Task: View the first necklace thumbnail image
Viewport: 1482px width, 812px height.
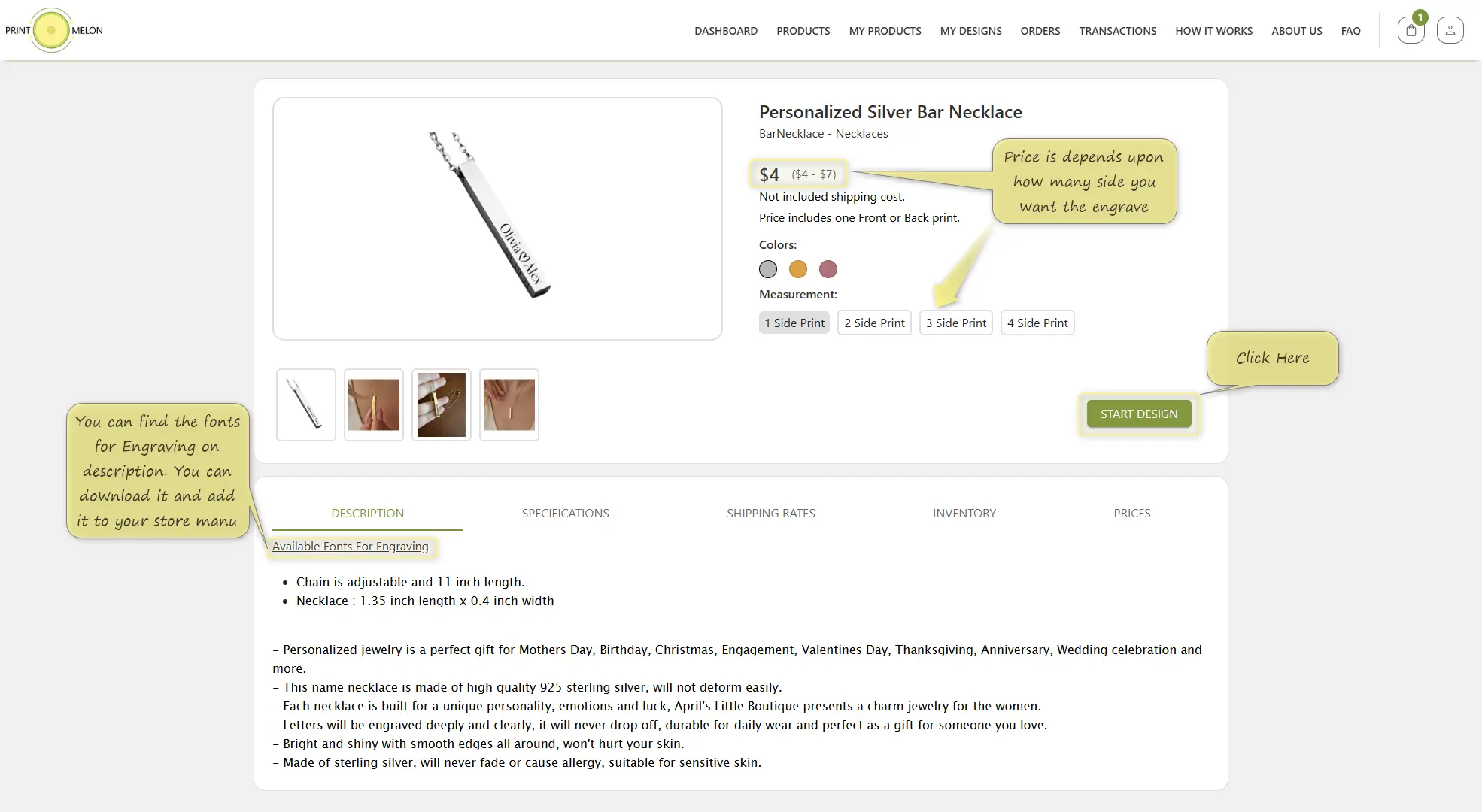Action: coord(306,404)
